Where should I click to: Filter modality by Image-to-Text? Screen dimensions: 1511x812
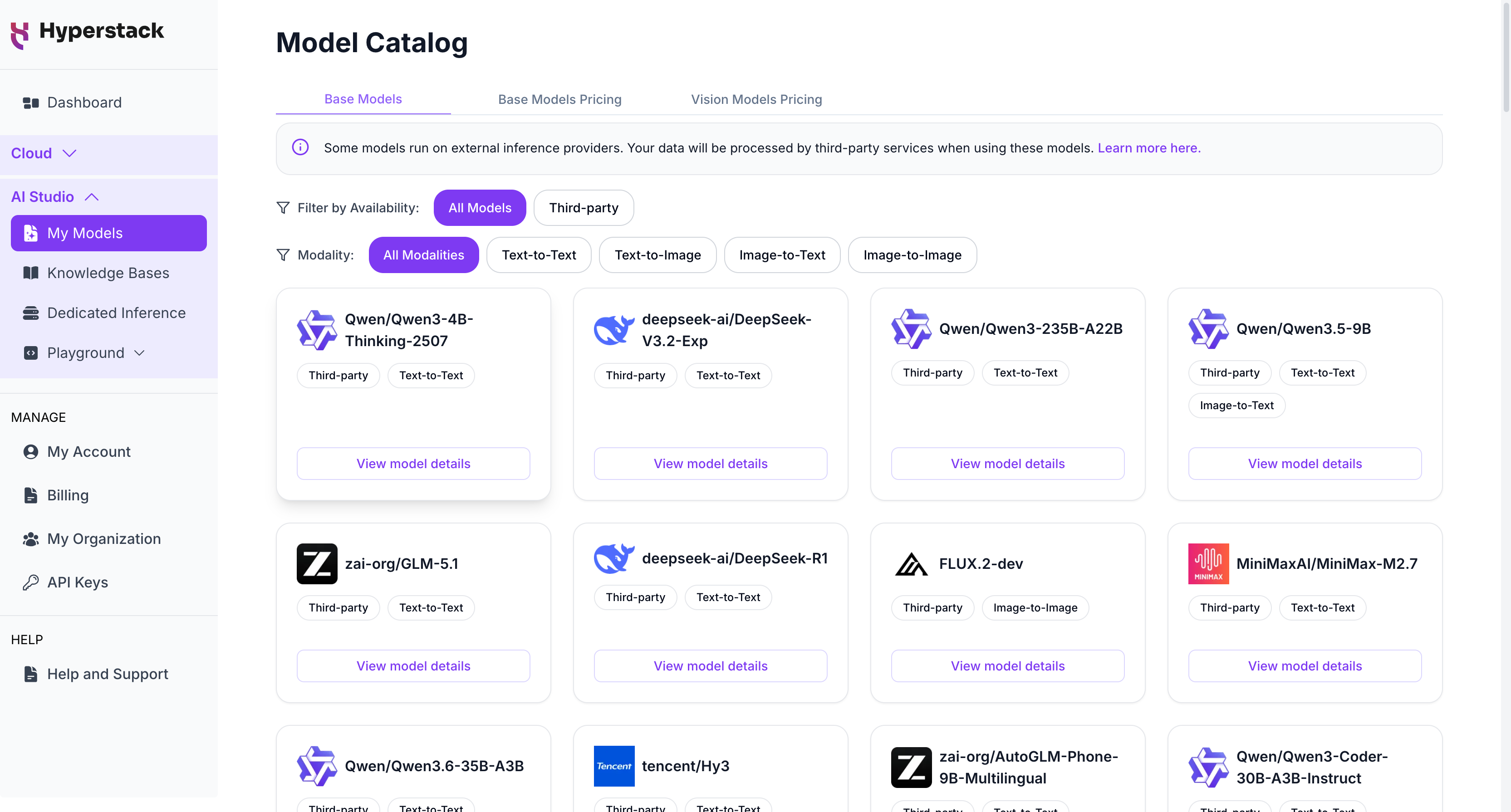click(782, 255)
